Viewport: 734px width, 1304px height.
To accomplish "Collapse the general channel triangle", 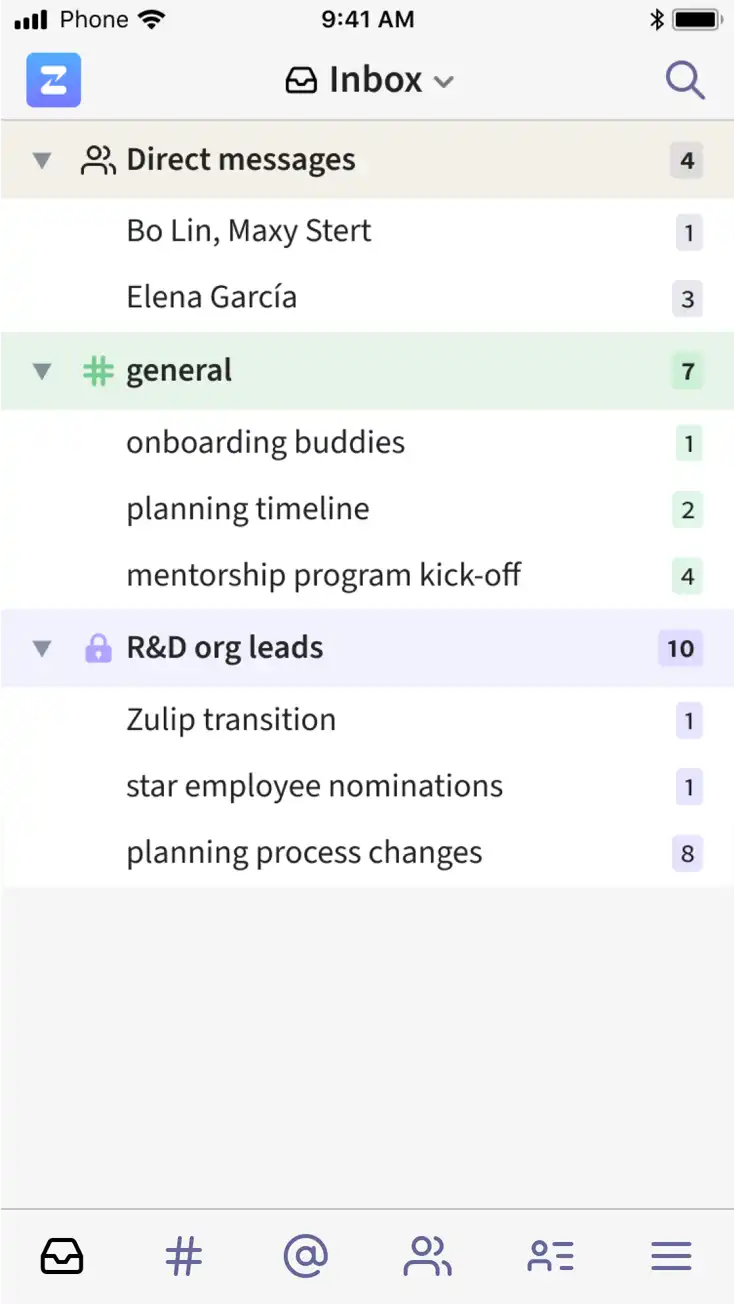I will (x=42, y=372).
